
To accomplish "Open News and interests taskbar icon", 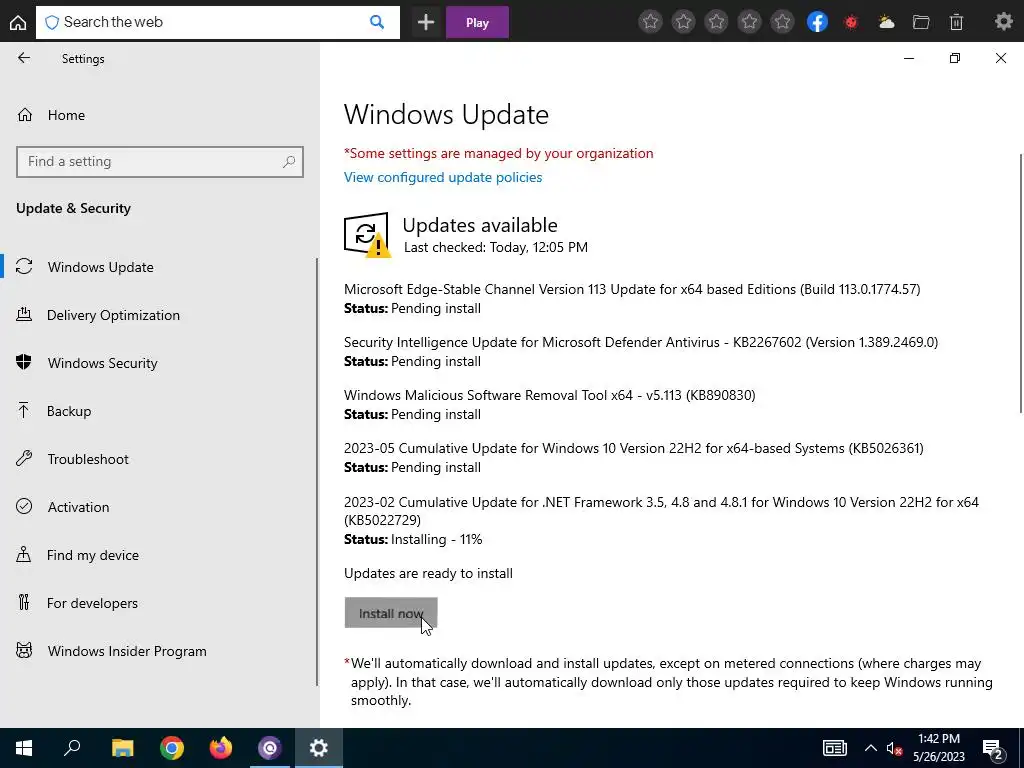I will [x=835, y=748].
